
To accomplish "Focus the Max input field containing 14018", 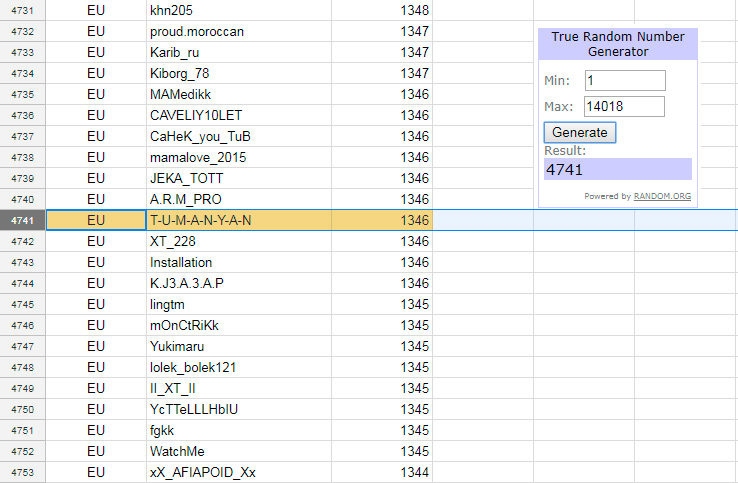I will [625, 106].
